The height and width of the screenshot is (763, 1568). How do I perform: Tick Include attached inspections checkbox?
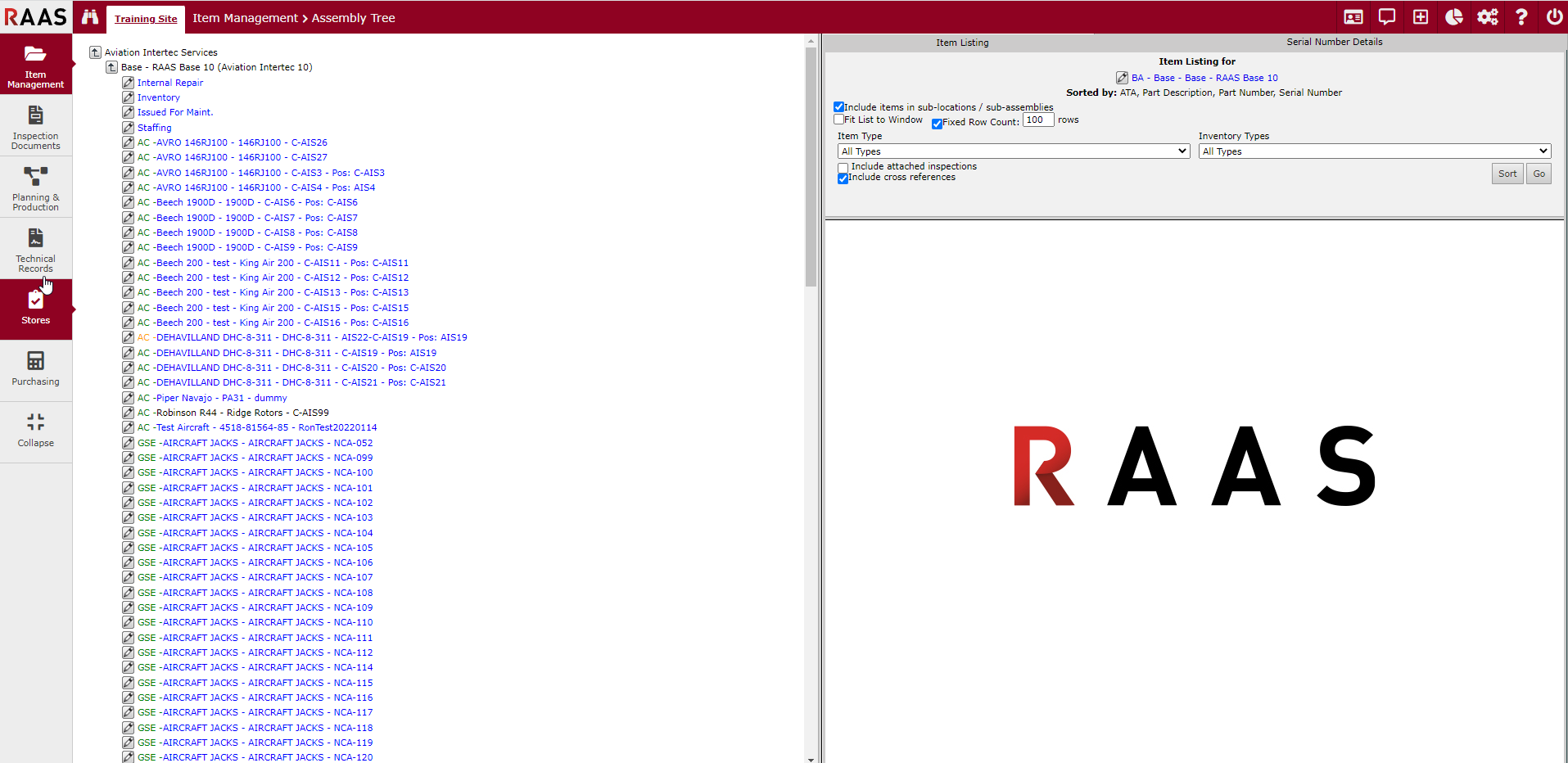tap(843, 167)
